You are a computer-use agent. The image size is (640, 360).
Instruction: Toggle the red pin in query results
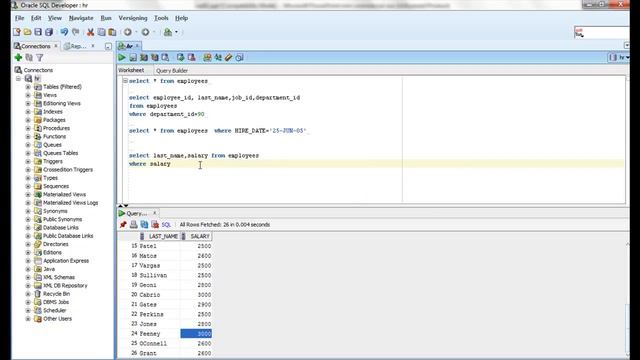click(x=123, y=224)
